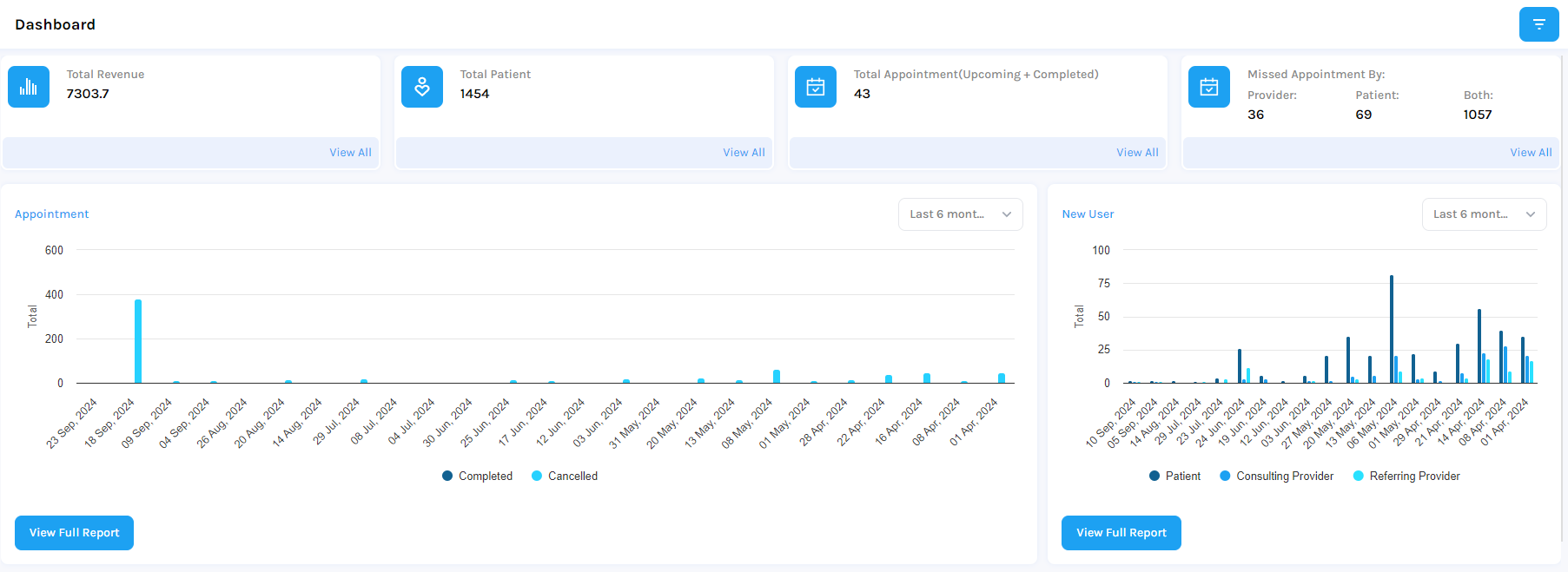Toggle the Patient legend series
This screenshot has height=572, width=1568.
[x=1174, y=476]
